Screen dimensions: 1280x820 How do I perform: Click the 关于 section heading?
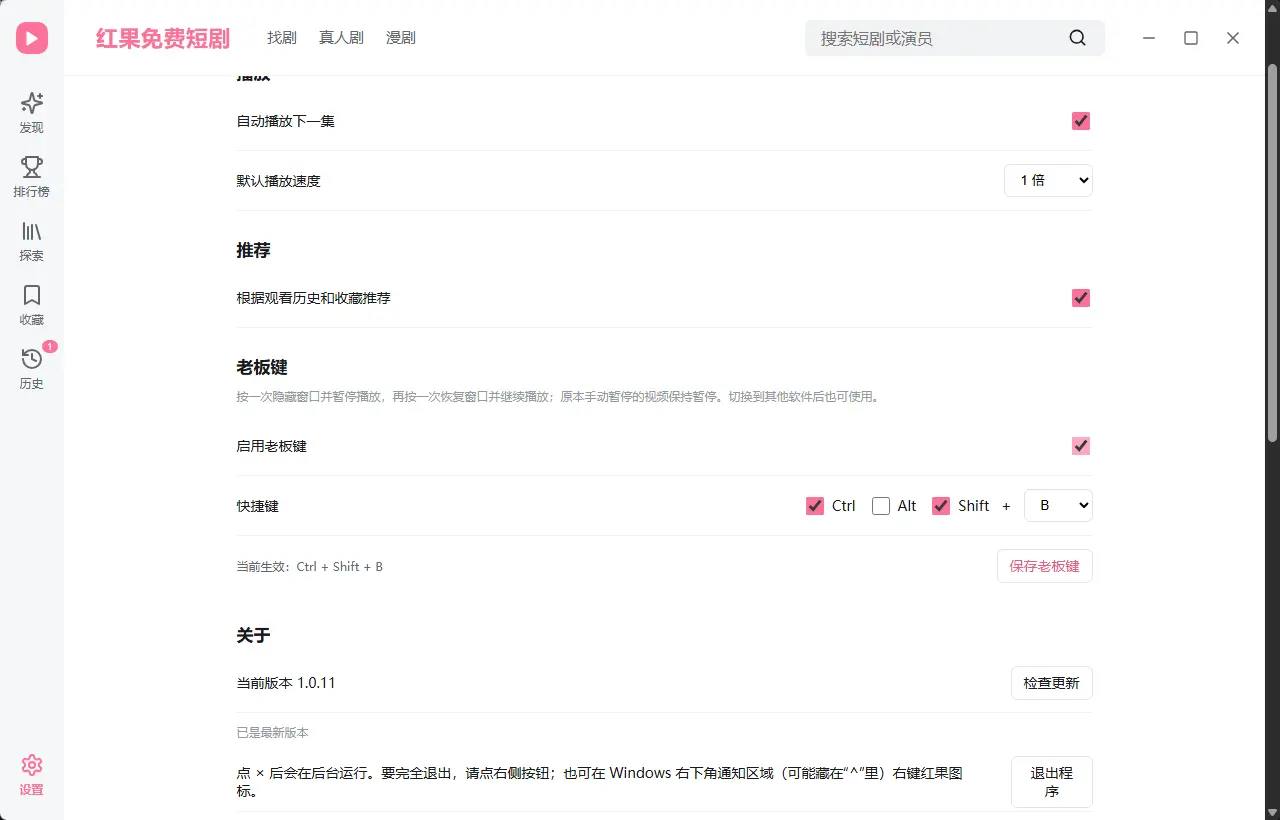tap(254, 635)
